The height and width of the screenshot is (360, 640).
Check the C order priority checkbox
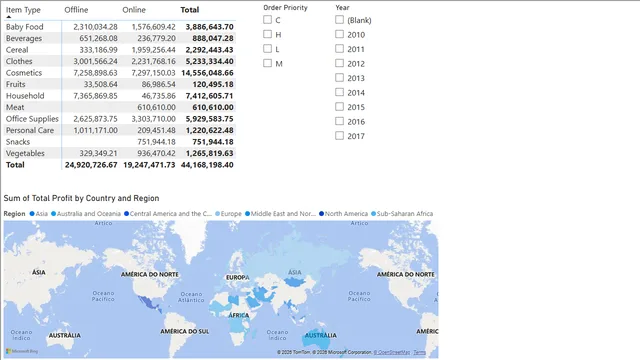point(267,19)
